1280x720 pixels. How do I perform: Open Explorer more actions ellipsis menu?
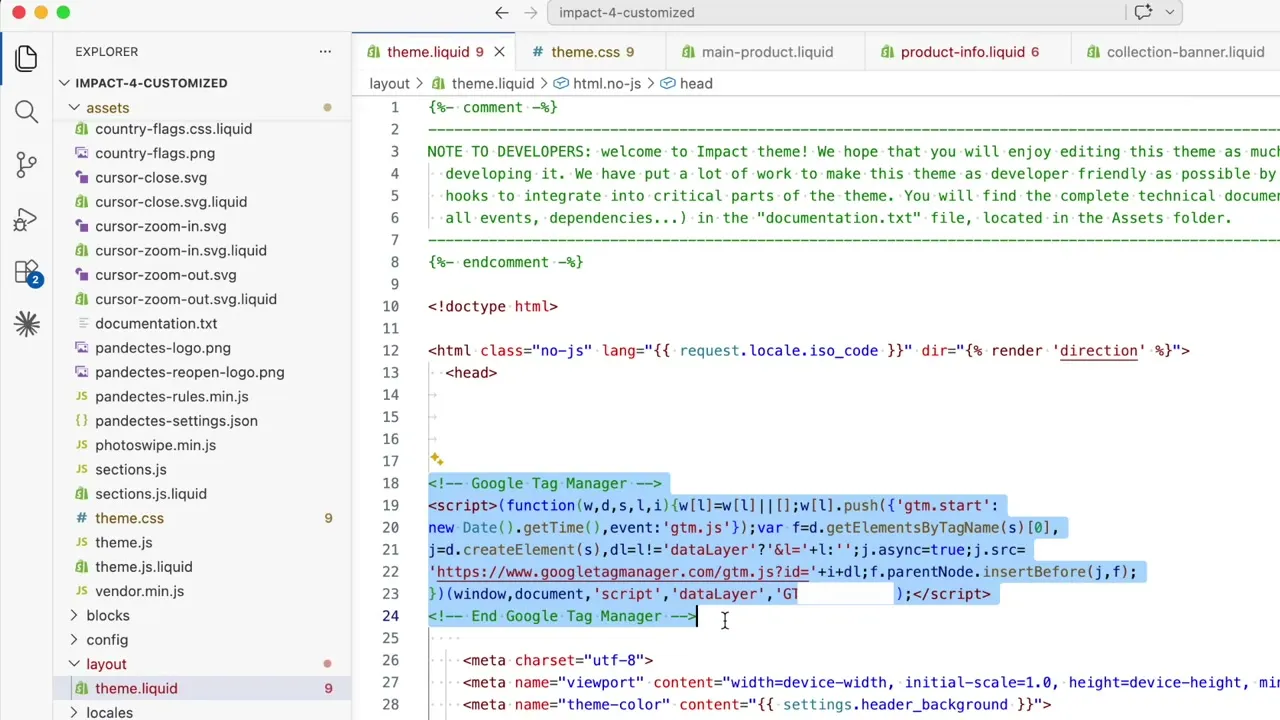click(325, 51)
